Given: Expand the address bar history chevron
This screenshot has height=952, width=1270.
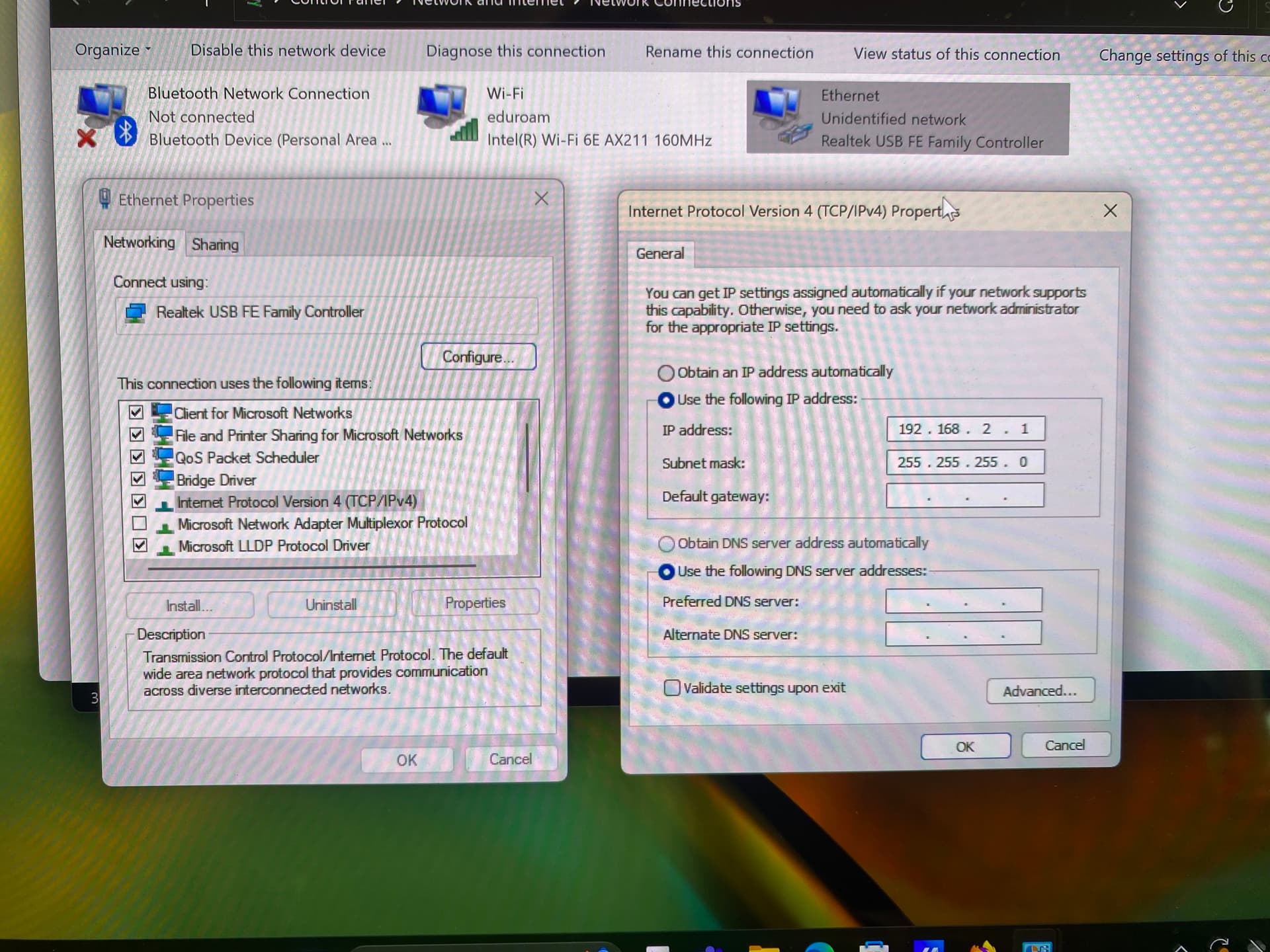Looking at the screenshot, I should (1180, 5).
